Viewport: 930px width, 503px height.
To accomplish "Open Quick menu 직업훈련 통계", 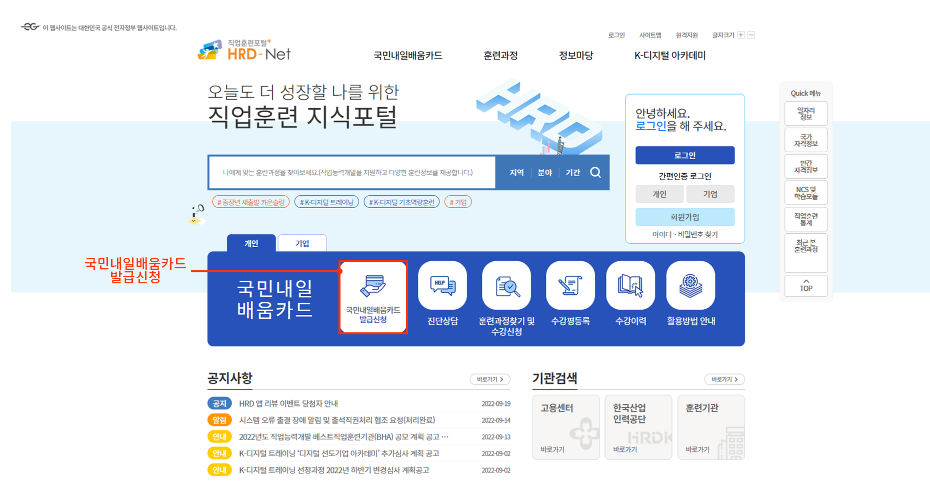I will pos(805,219).
